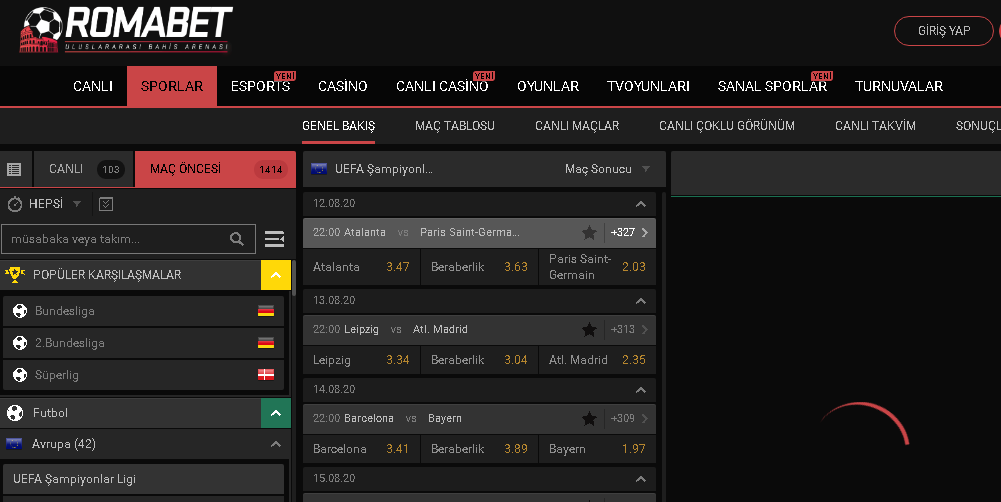Collapse the 13.08.20 date group
This screenshot has width=1001, height=502.
pyautogui.click(x=641, y=301)
